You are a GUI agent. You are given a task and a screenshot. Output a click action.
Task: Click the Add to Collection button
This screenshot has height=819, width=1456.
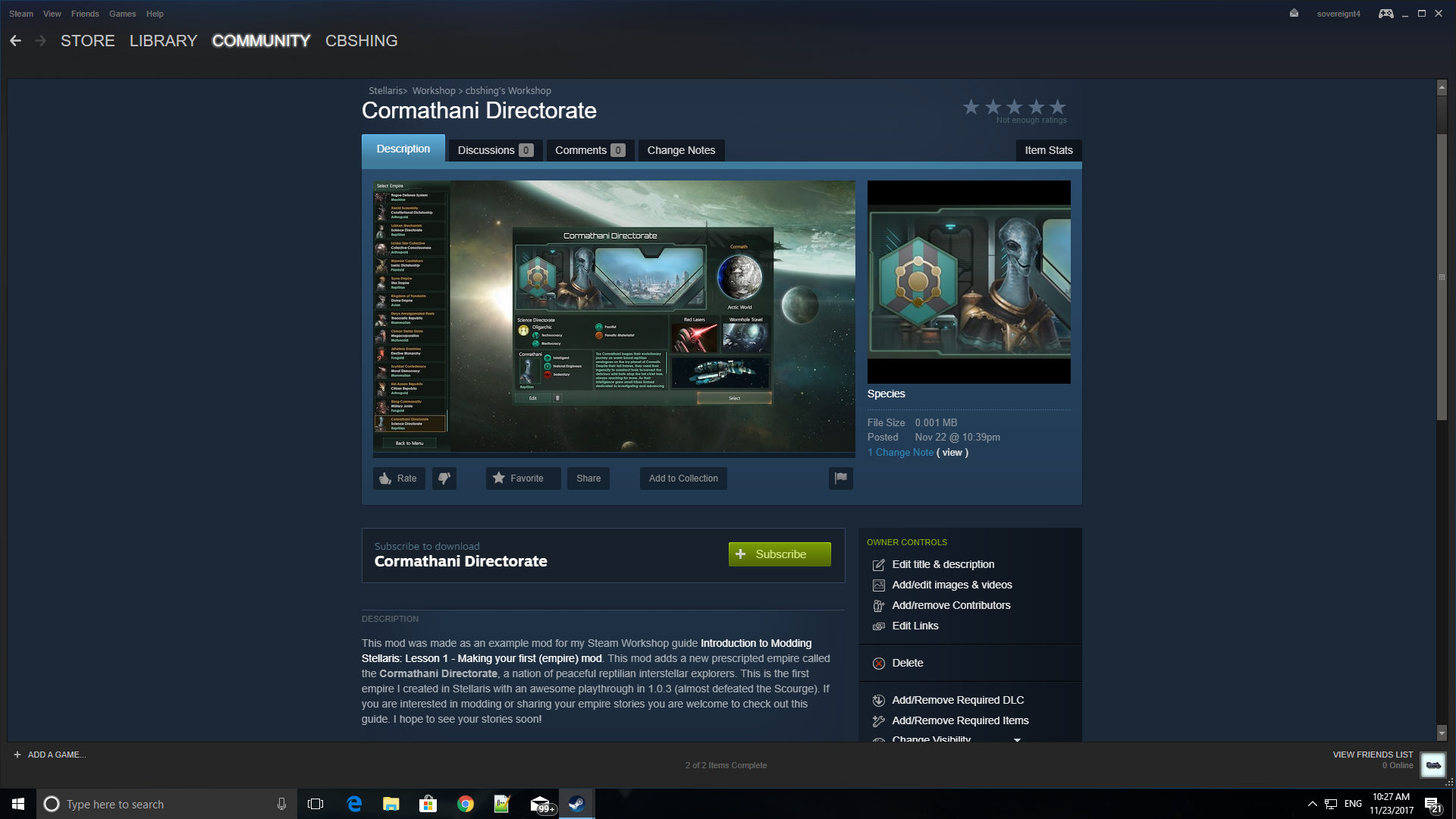point(682,479)
